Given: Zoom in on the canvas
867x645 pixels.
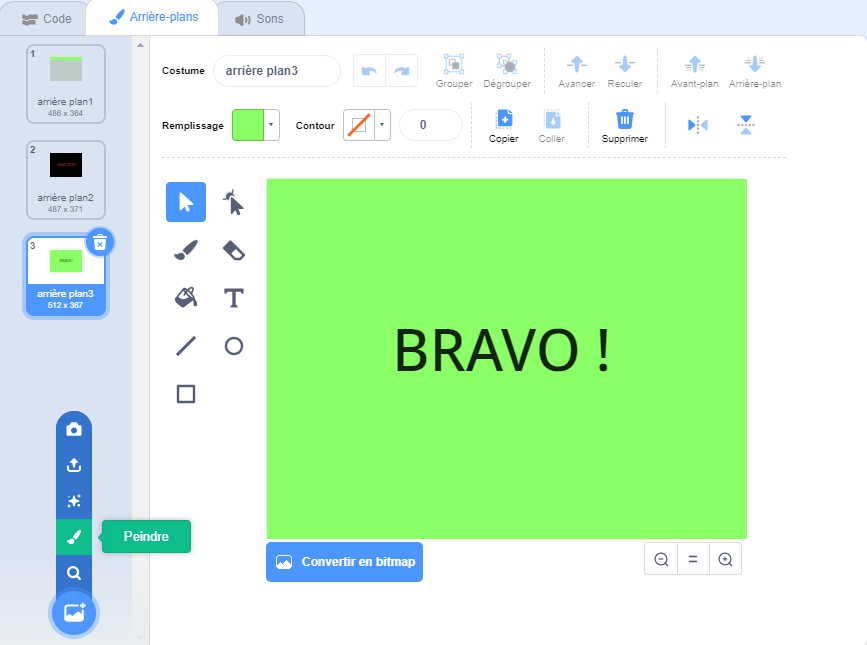Looking at the screenshot, I should pyautogui.click(x=725, y=560).
